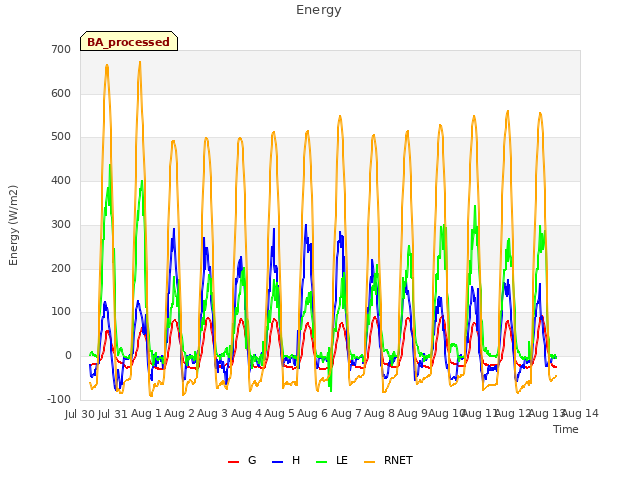
Task: Click the LE legend label
Action: [342, 460]
